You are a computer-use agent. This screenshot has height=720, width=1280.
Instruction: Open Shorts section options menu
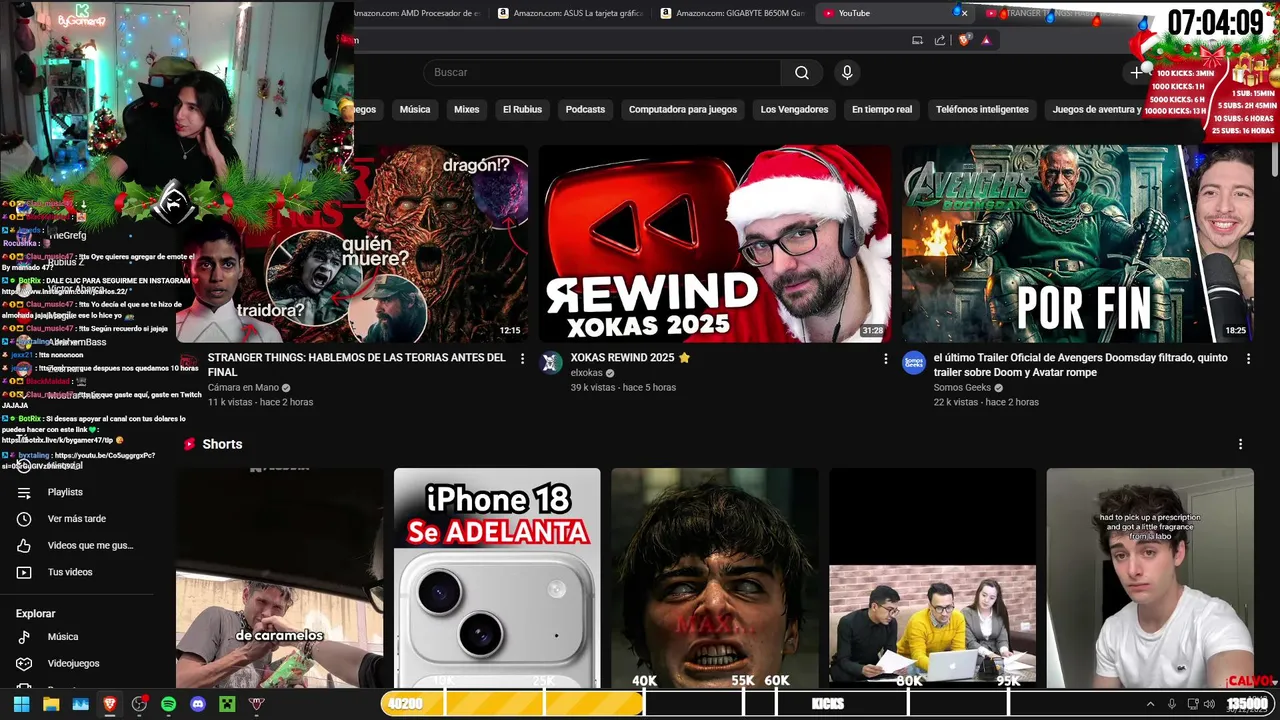pos(1240,444)
